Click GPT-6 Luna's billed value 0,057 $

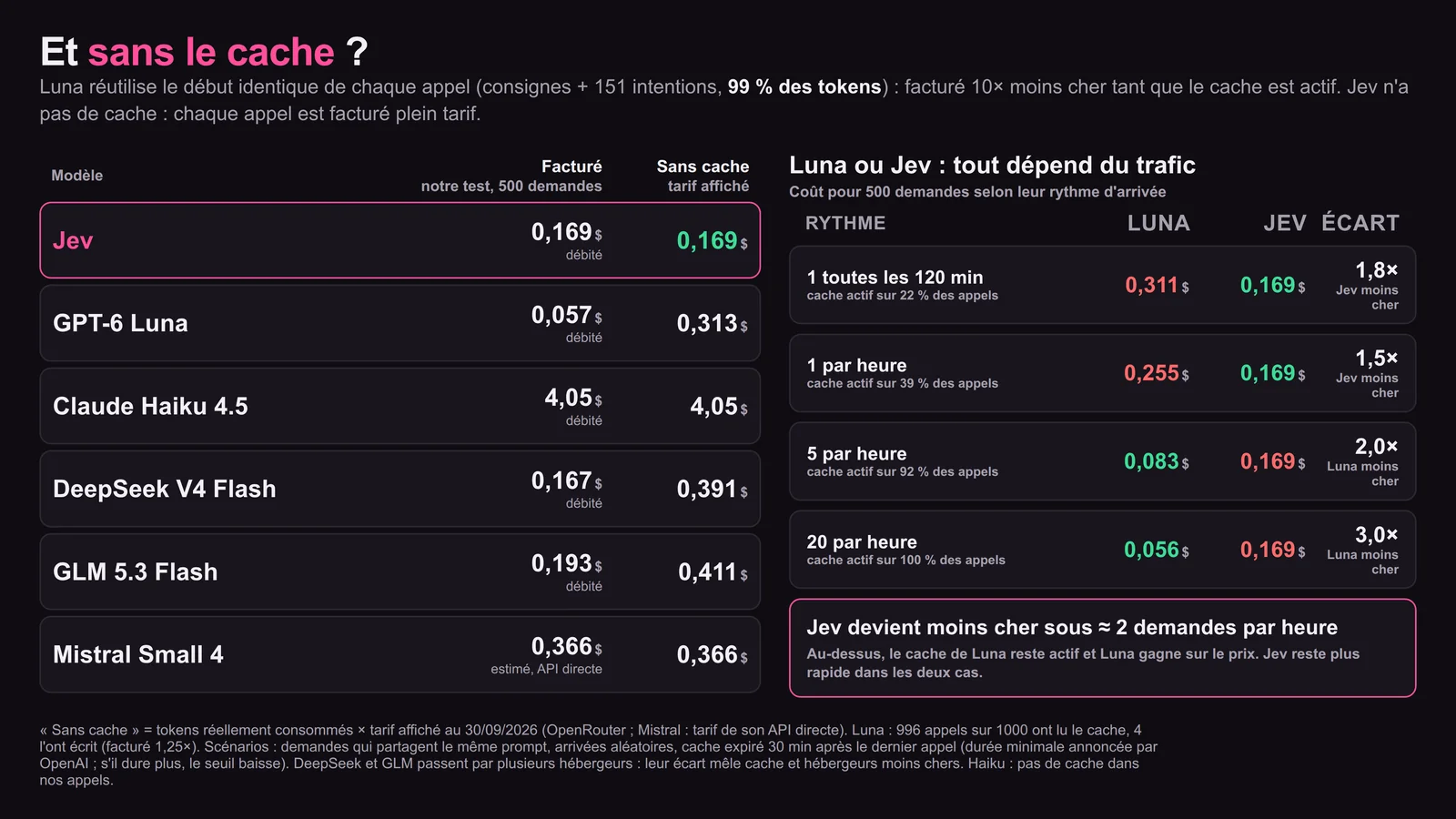click(566, 316)
